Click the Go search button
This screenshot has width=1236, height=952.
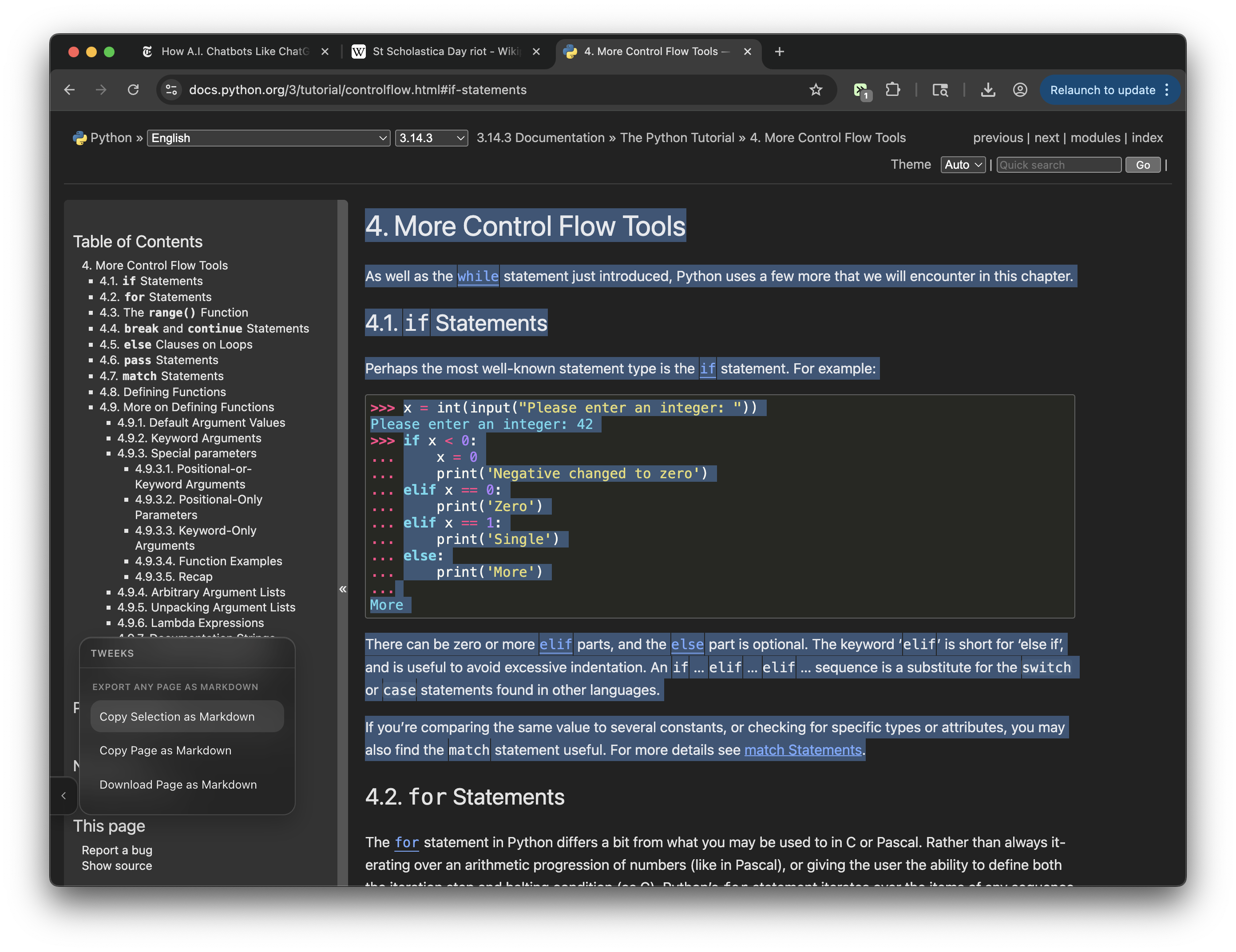1143,165
